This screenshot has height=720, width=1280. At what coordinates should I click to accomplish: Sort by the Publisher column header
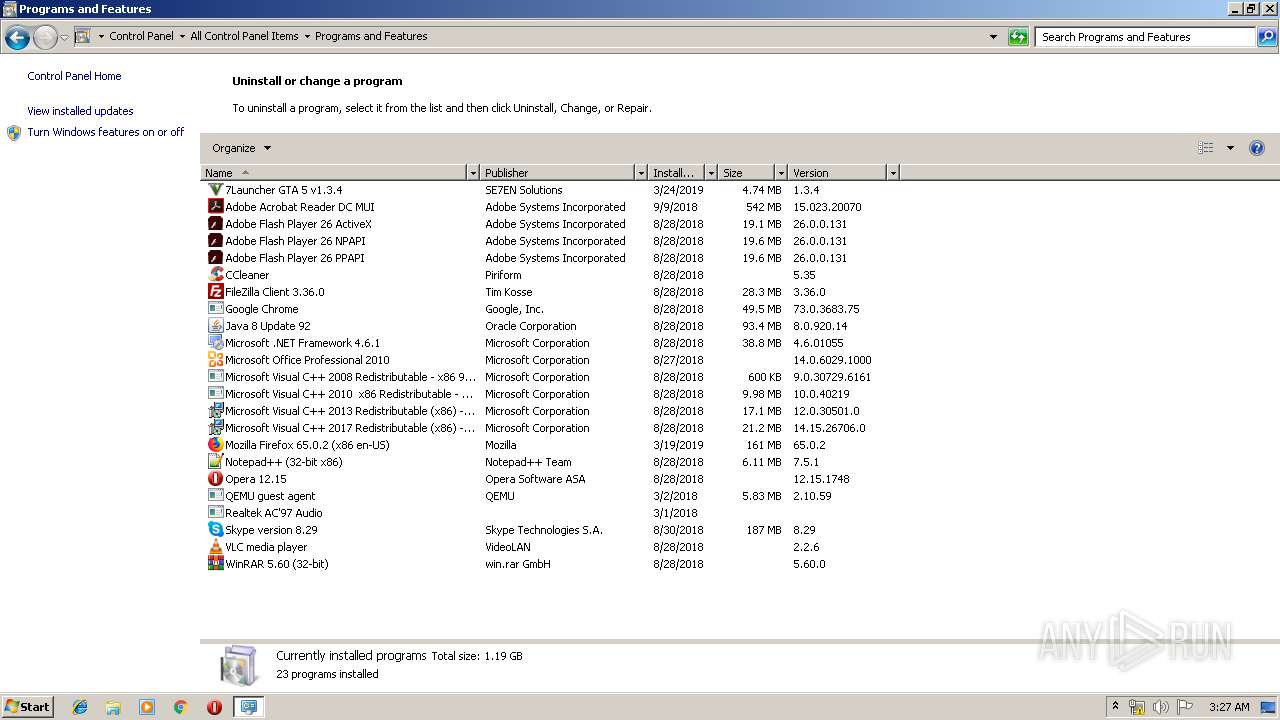(558, 173)
